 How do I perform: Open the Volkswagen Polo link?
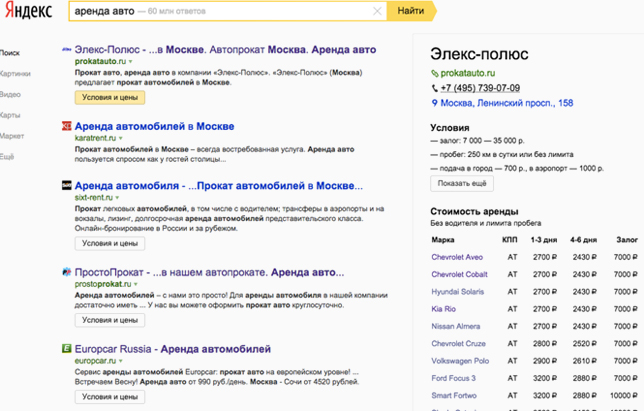coord(460,361)
